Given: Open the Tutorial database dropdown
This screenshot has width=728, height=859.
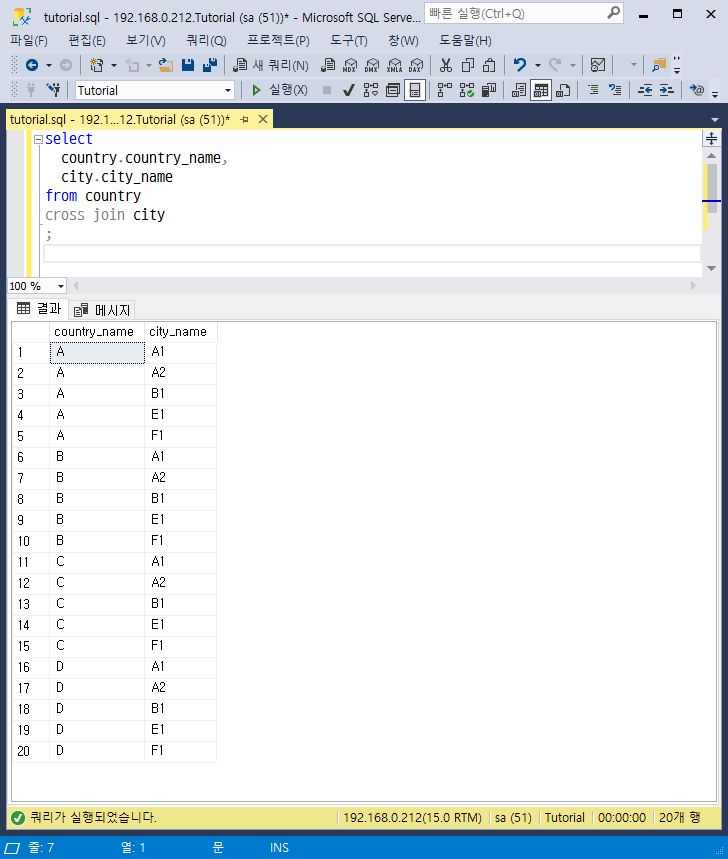Looking at the screenshot, I should coord(228,90).
